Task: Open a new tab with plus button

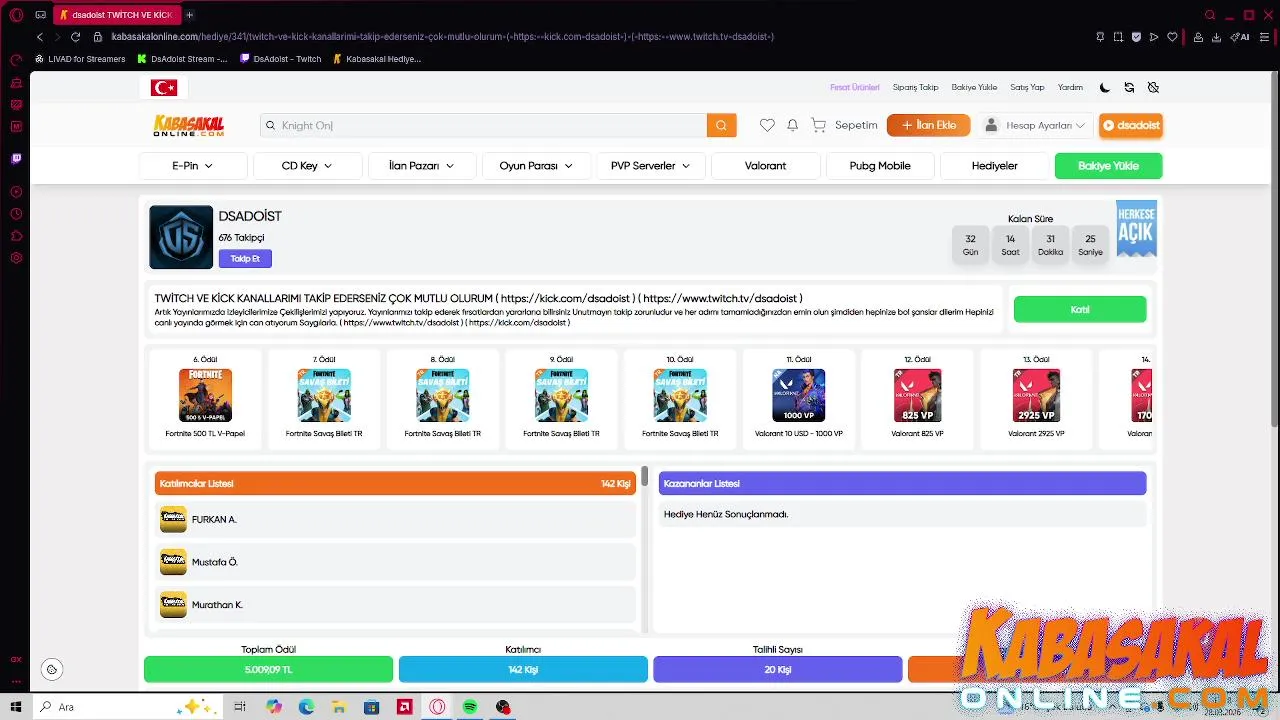Action: 189,15
